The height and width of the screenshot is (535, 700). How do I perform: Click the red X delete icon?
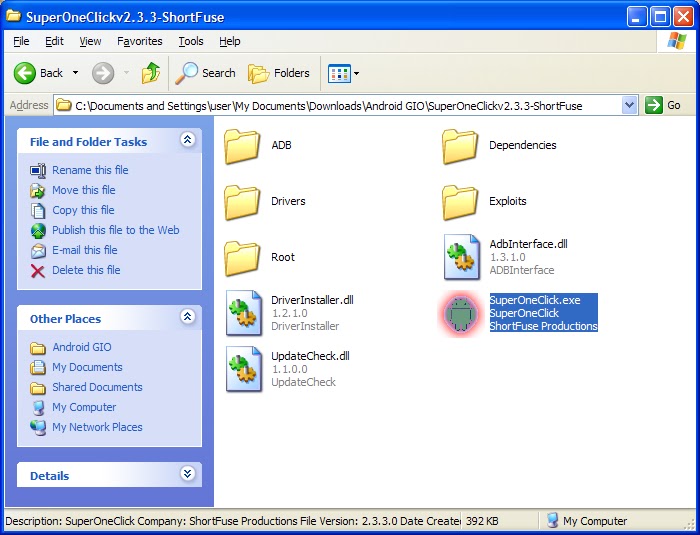[38, 271]
